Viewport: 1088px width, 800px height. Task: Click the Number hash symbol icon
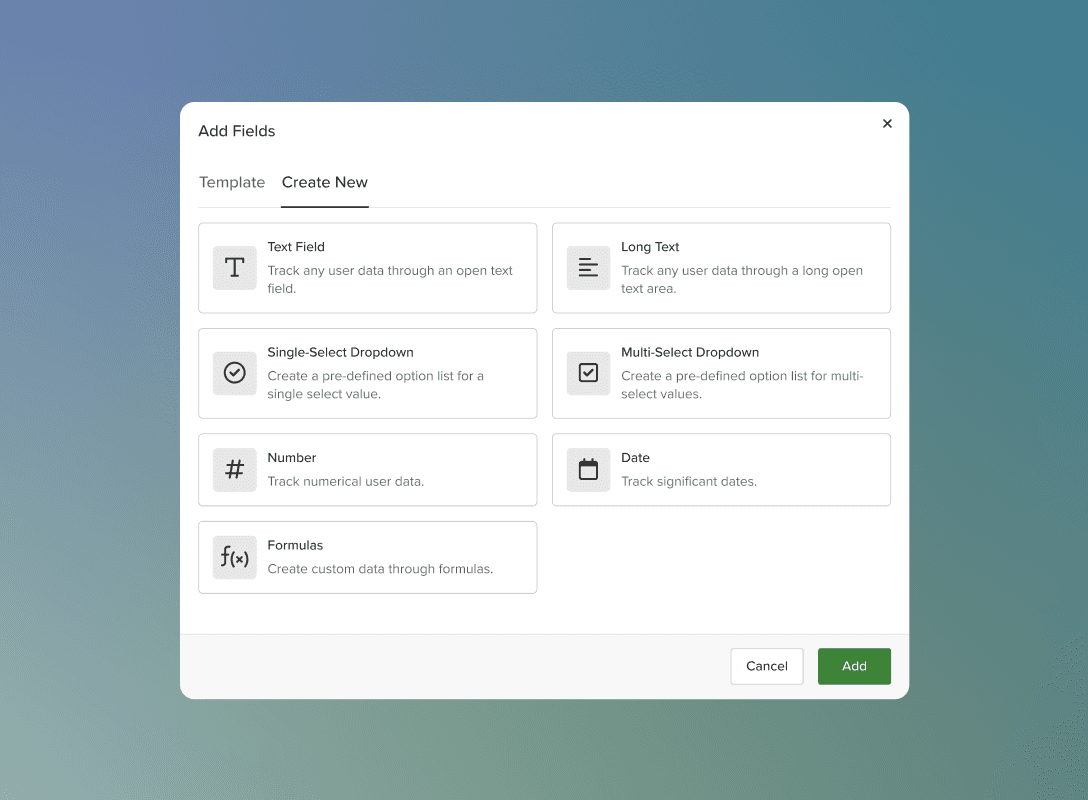pos(234,470)
